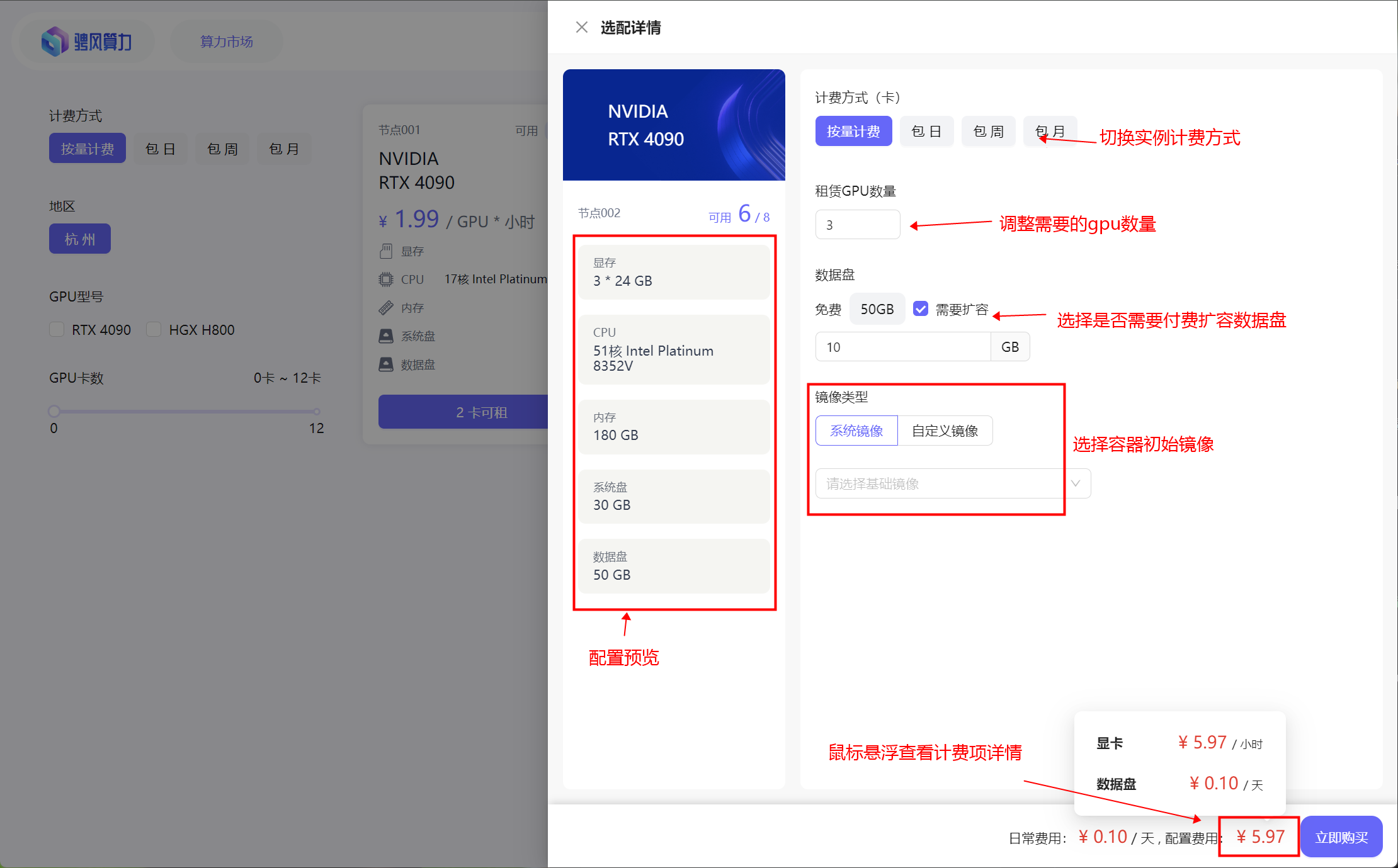Click the 数据盘 disk icon in node001 card
1398x868 pixels.
click(386, 364)
